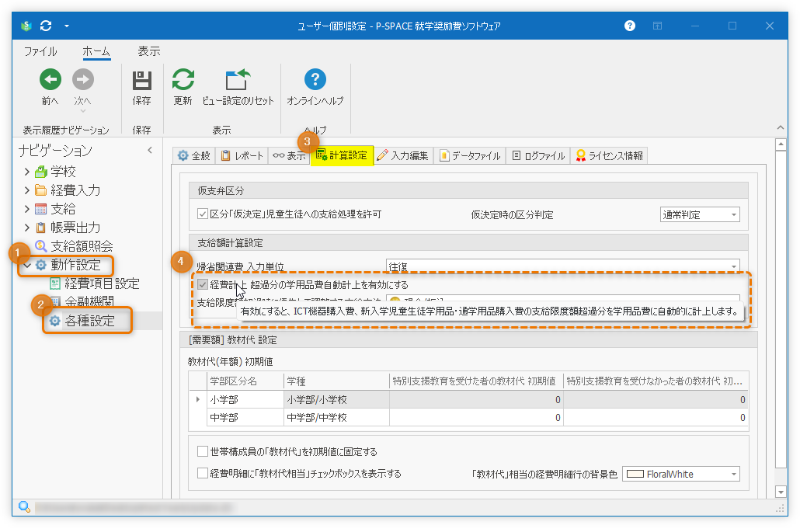Open 帰省関連費 入力単位 dropdown (往復)

point(563,266)
